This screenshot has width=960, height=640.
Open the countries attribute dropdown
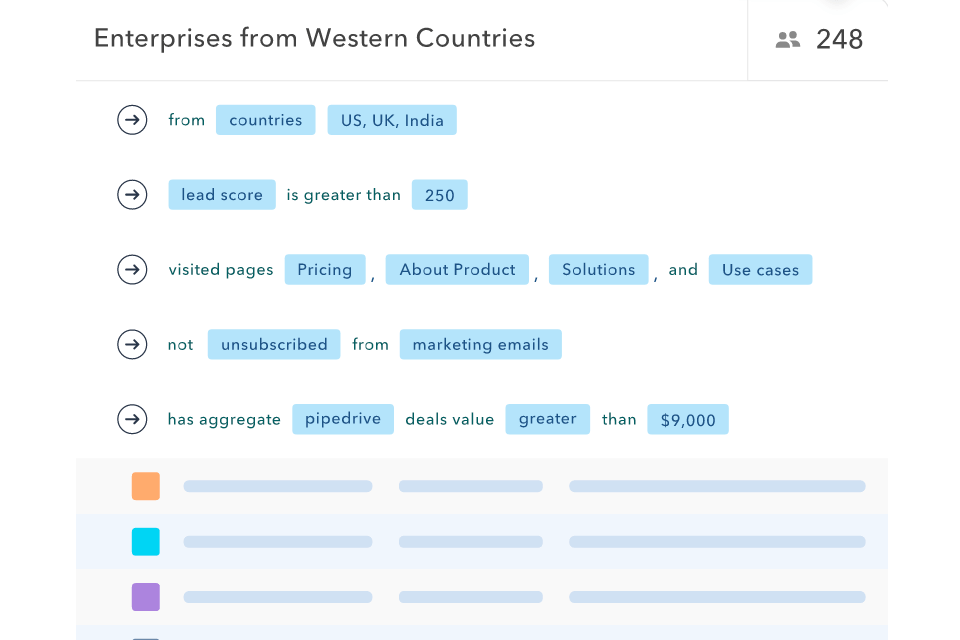pos(265,120)
